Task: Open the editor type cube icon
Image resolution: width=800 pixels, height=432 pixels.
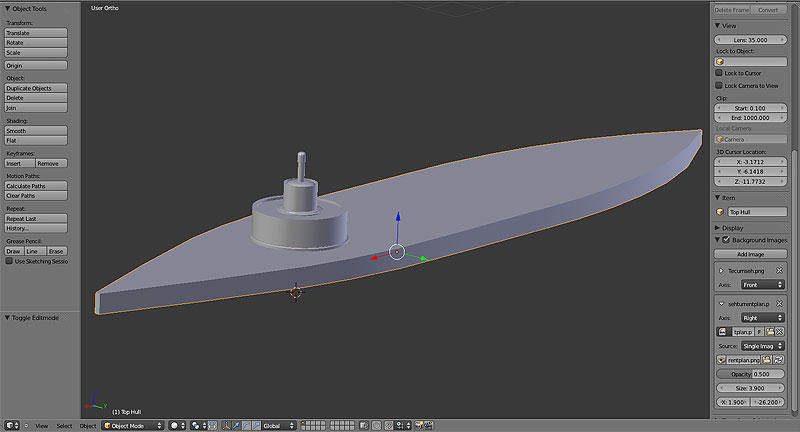Action: coord(10,425)
